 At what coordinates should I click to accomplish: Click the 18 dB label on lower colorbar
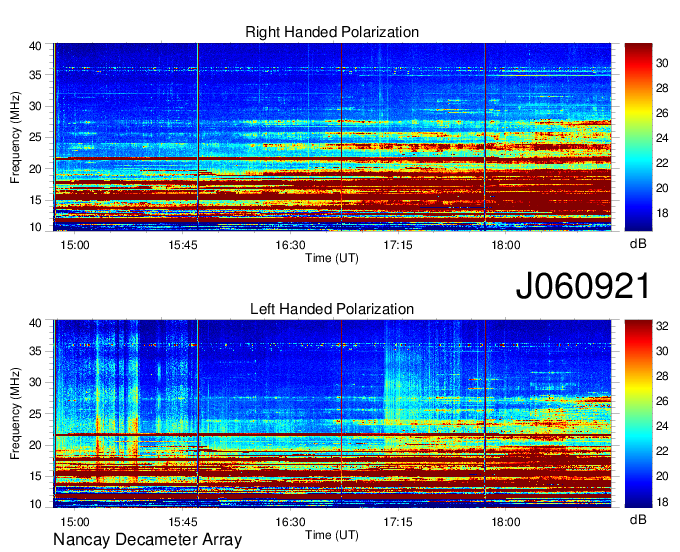coord(662,502)
